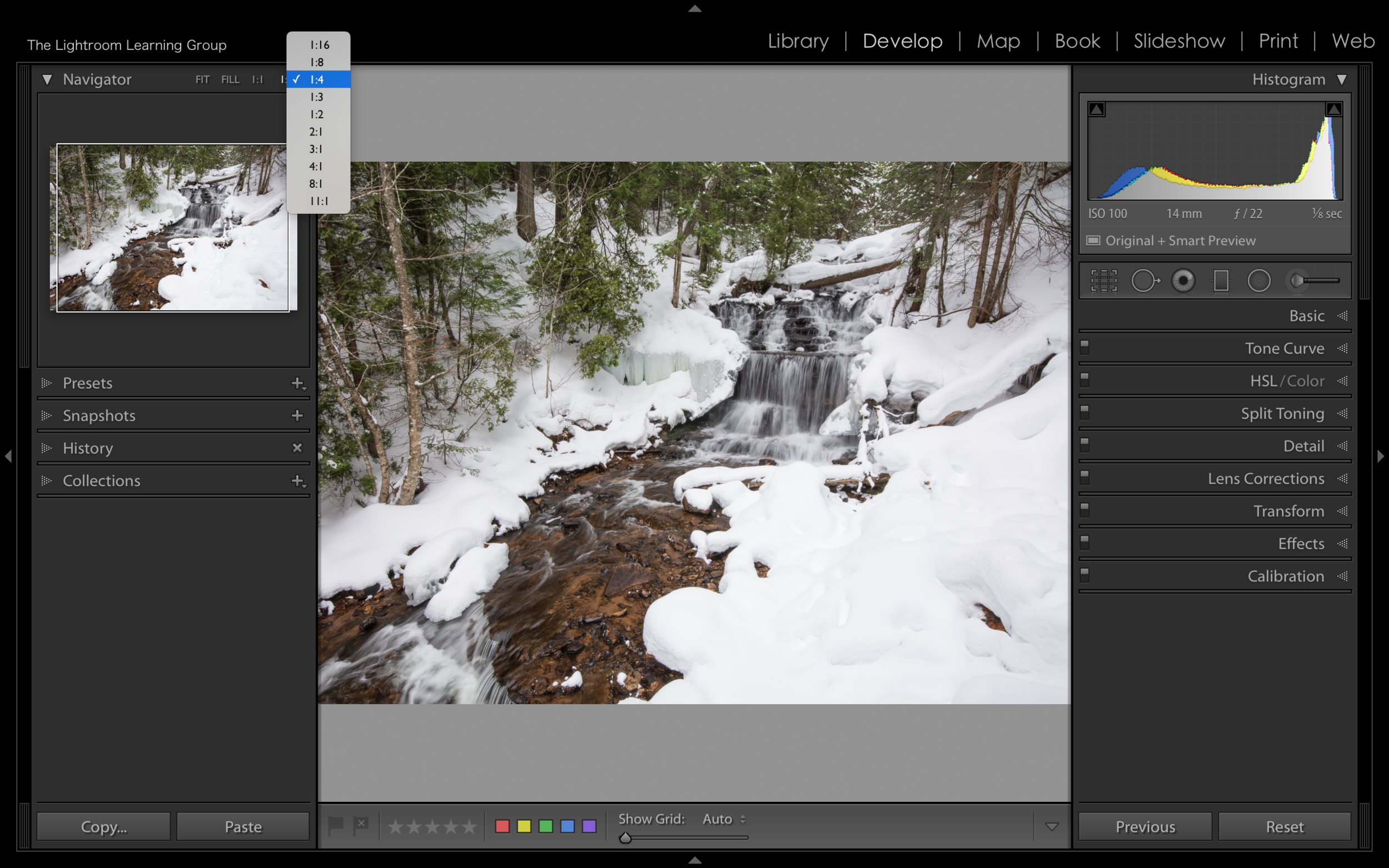The image size is (1389, 868).
Task: Collapse the Histogram panel
Action: click(x=1342, y=80)
